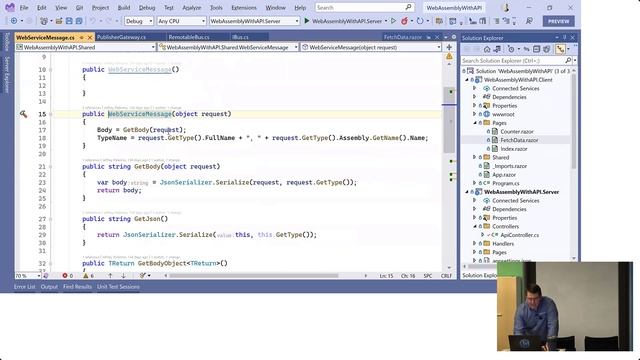The width and height of the screenshot is (640, 360).
Task: Click the Home icon in Solution Explorer
Action: pyautogui.click(x=487, y=49)
